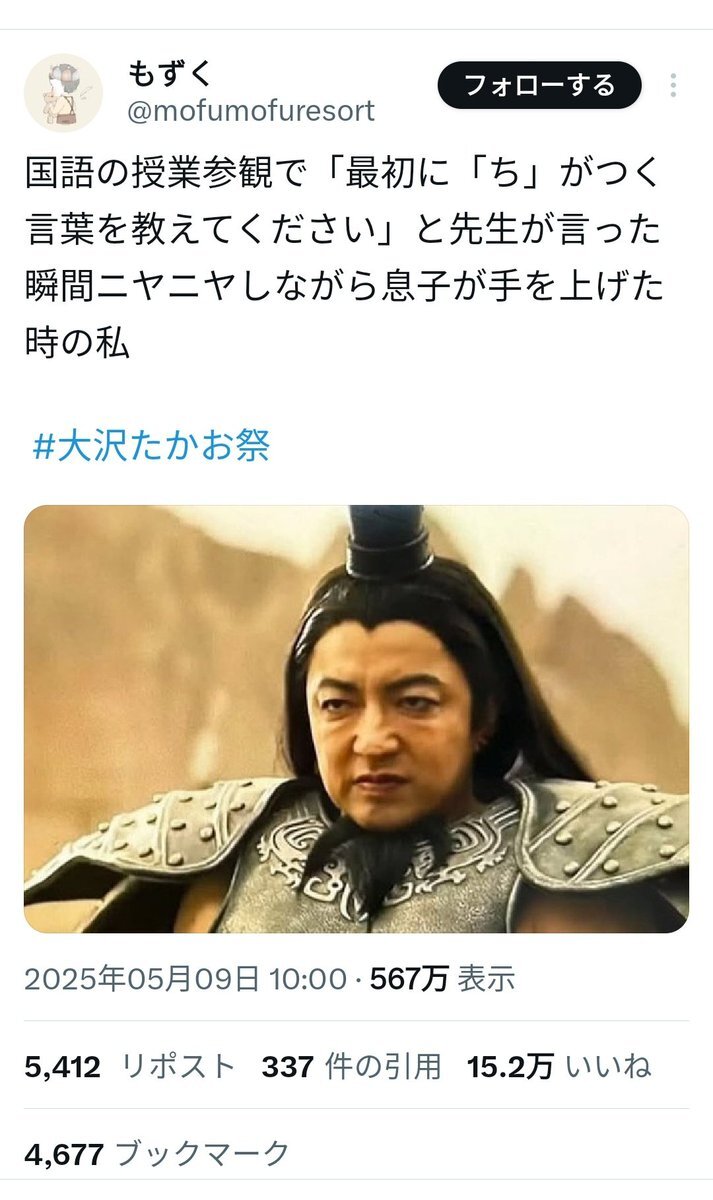Viewport: 713px width, 1200px height.
Task: Open the attached warrior image
Action: coord(356,719)
